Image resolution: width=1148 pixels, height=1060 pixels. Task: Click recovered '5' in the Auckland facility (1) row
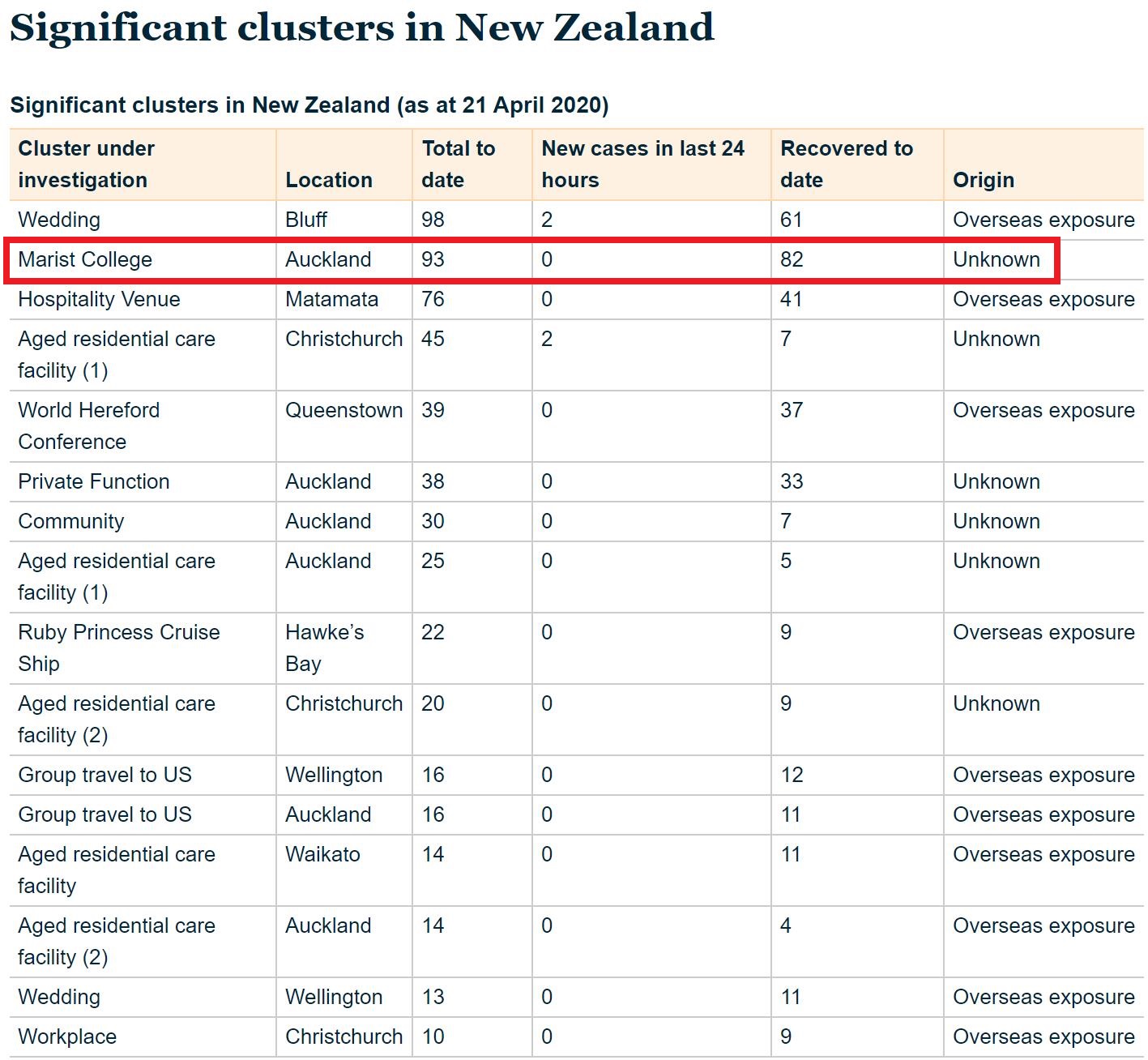(x=786, y=561)
